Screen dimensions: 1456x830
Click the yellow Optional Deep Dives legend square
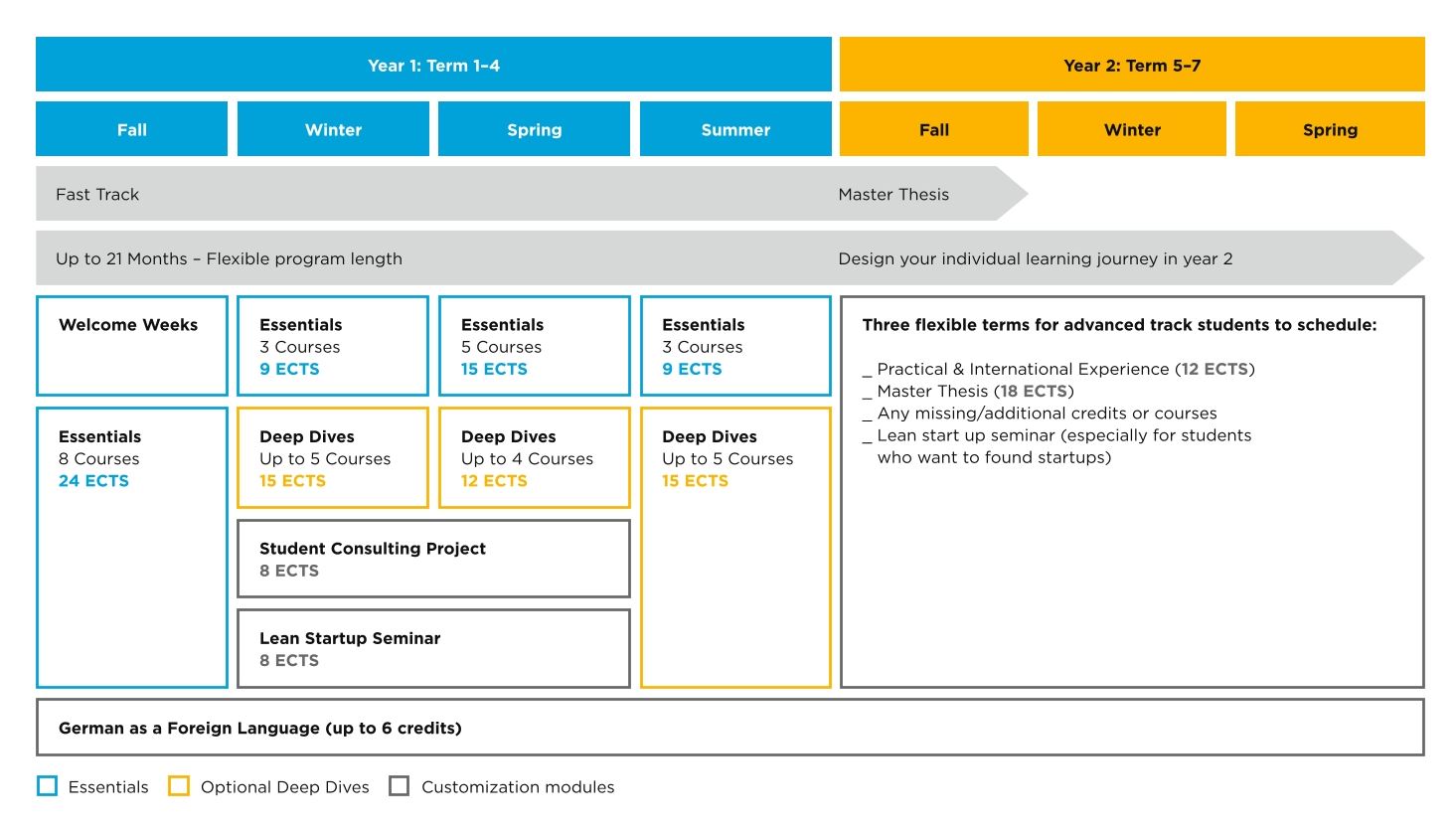(179, 786)
